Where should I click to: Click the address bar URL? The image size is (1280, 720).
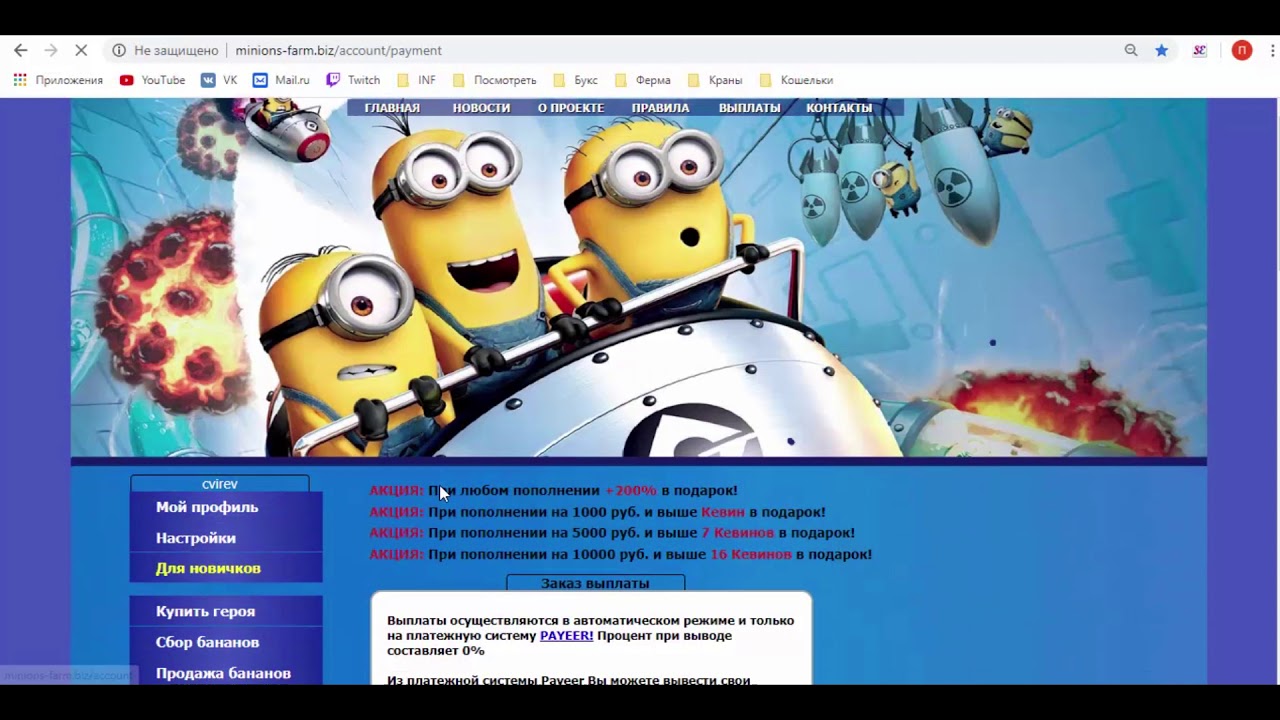(338, 50)
